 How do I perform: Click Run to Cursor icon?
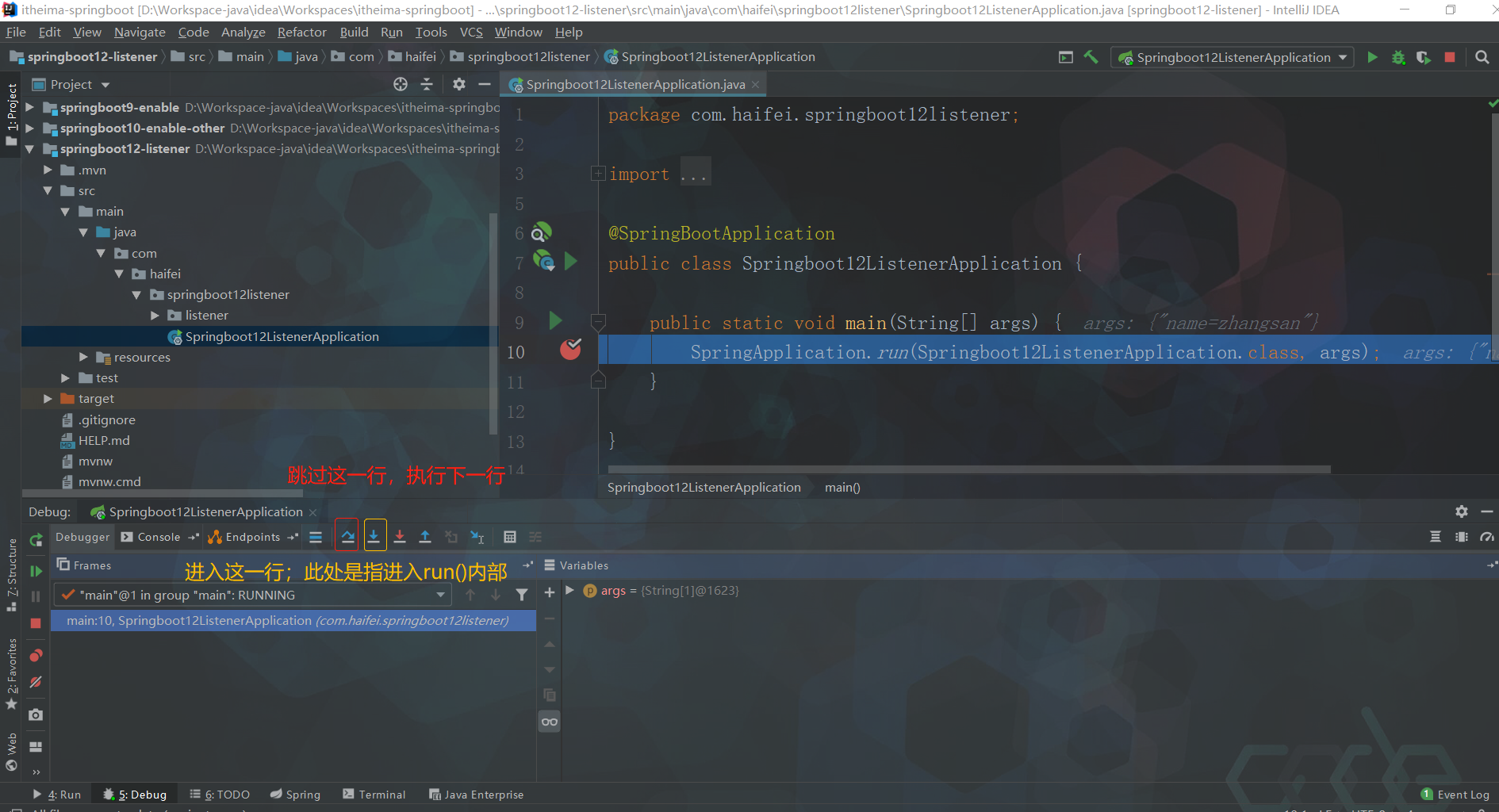[477, 537]
